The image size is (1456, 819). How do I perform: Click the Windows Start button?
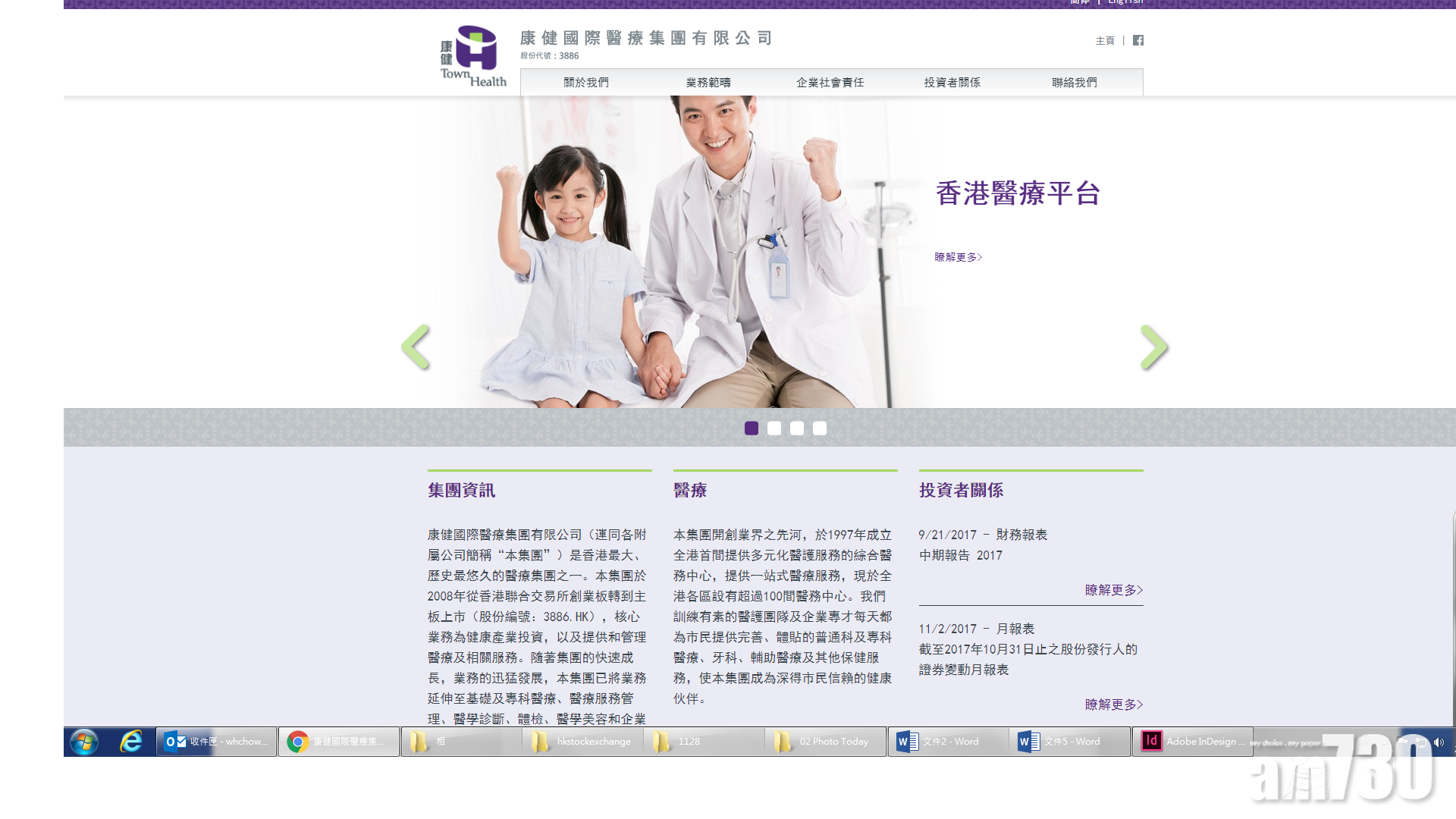(83, 741)
